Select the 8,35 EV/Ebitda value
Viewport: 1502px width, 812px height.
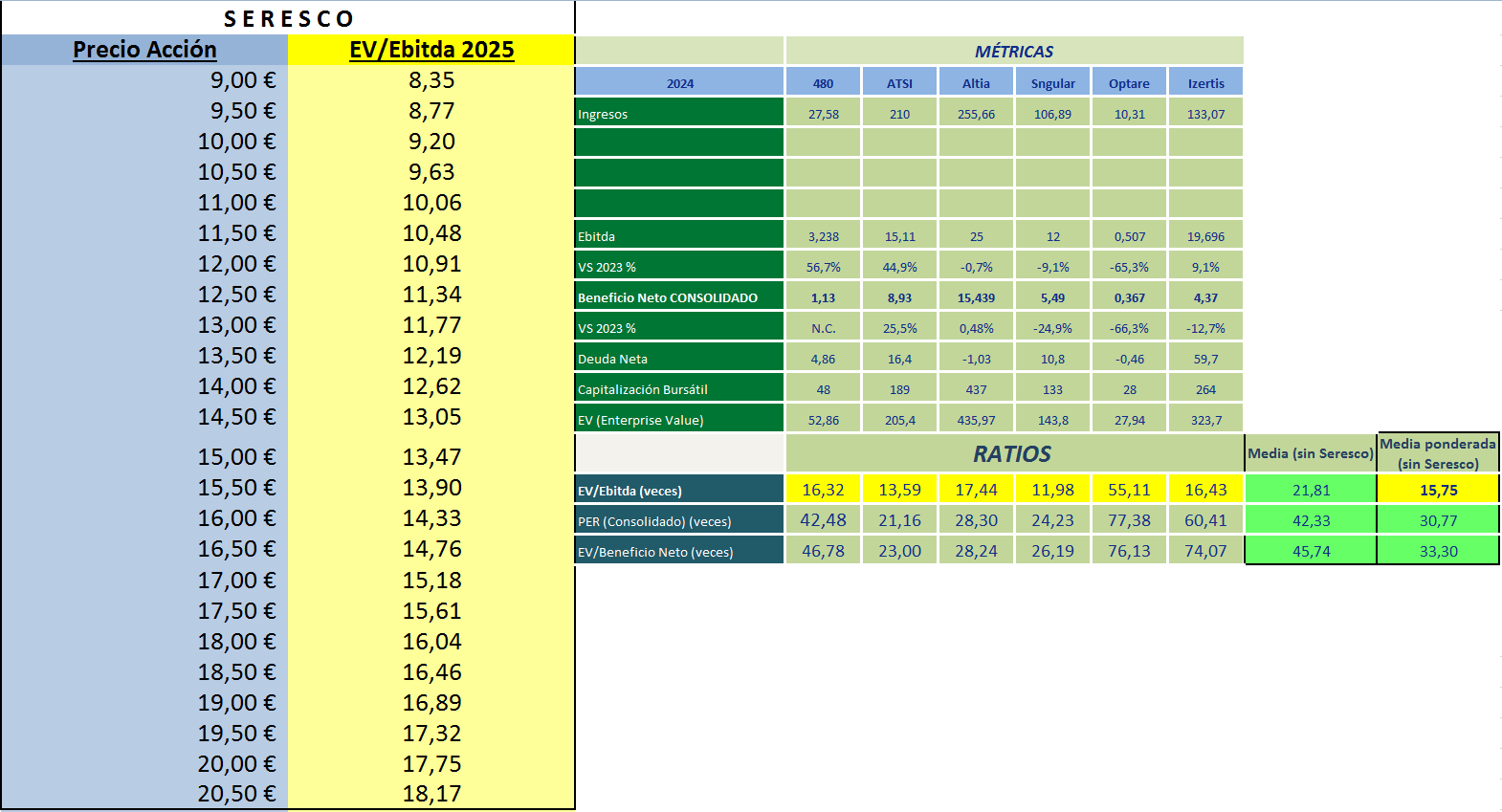tap(431, 80)
